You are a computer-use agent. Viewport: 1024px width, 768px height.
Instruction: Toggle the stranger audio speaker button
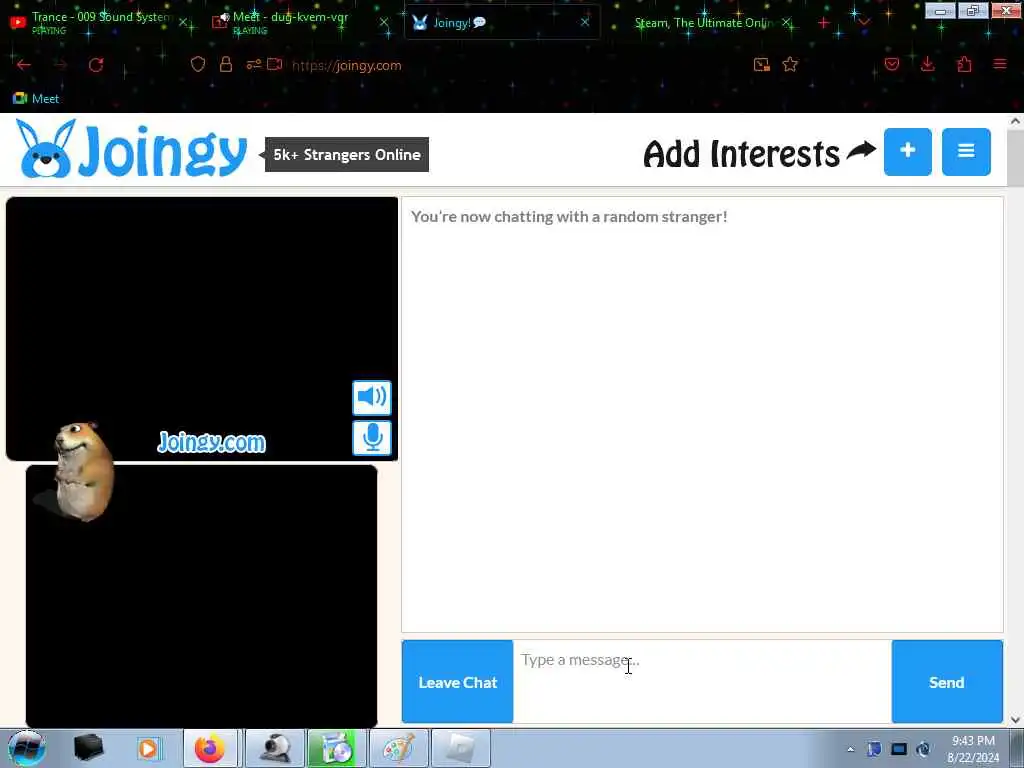click(x=372, y=397)
